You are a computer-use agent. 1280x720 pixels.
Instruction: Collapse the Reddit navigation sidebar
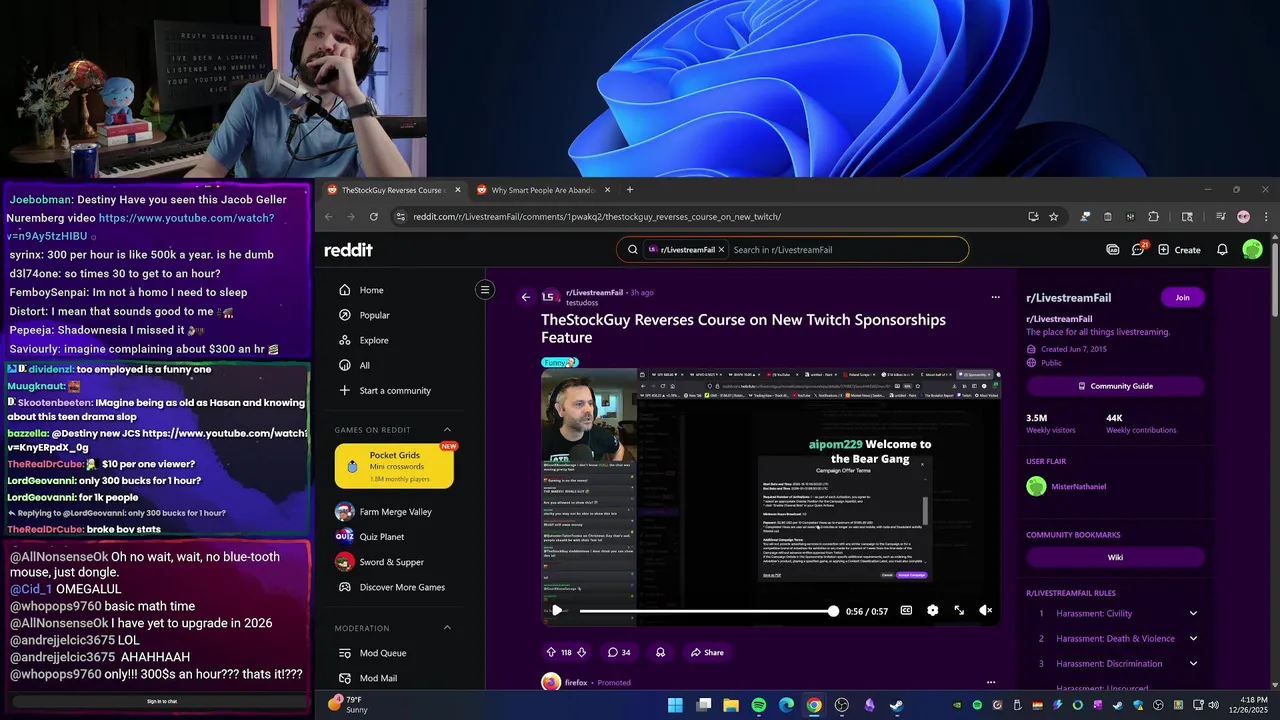[x=485, y=290]
